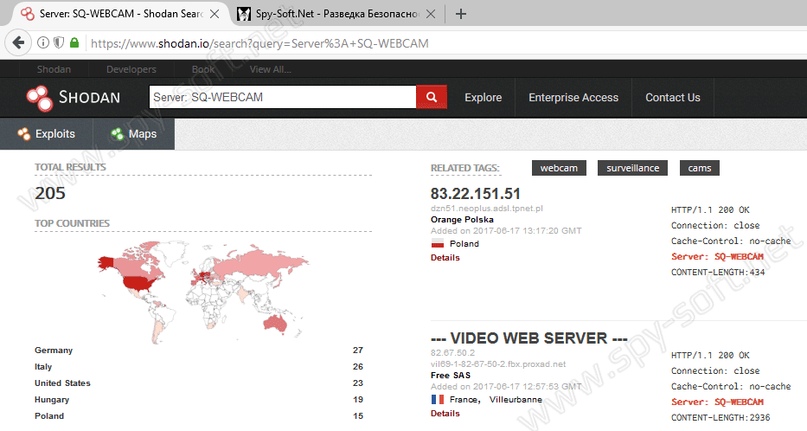Click the red search magnifier button
Image resolution: width=807 pixels, height=431 pixels.
(431, 97)
